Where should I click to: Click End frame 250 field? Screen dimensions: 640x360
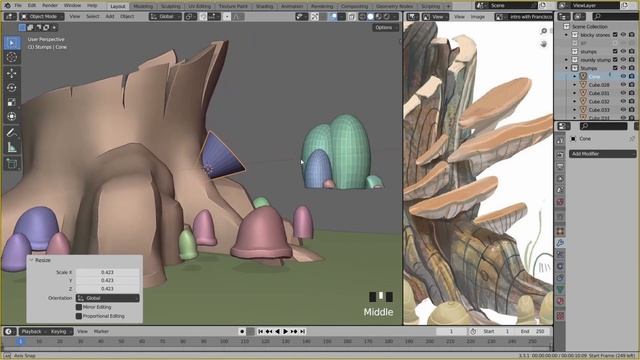[534, 331]
